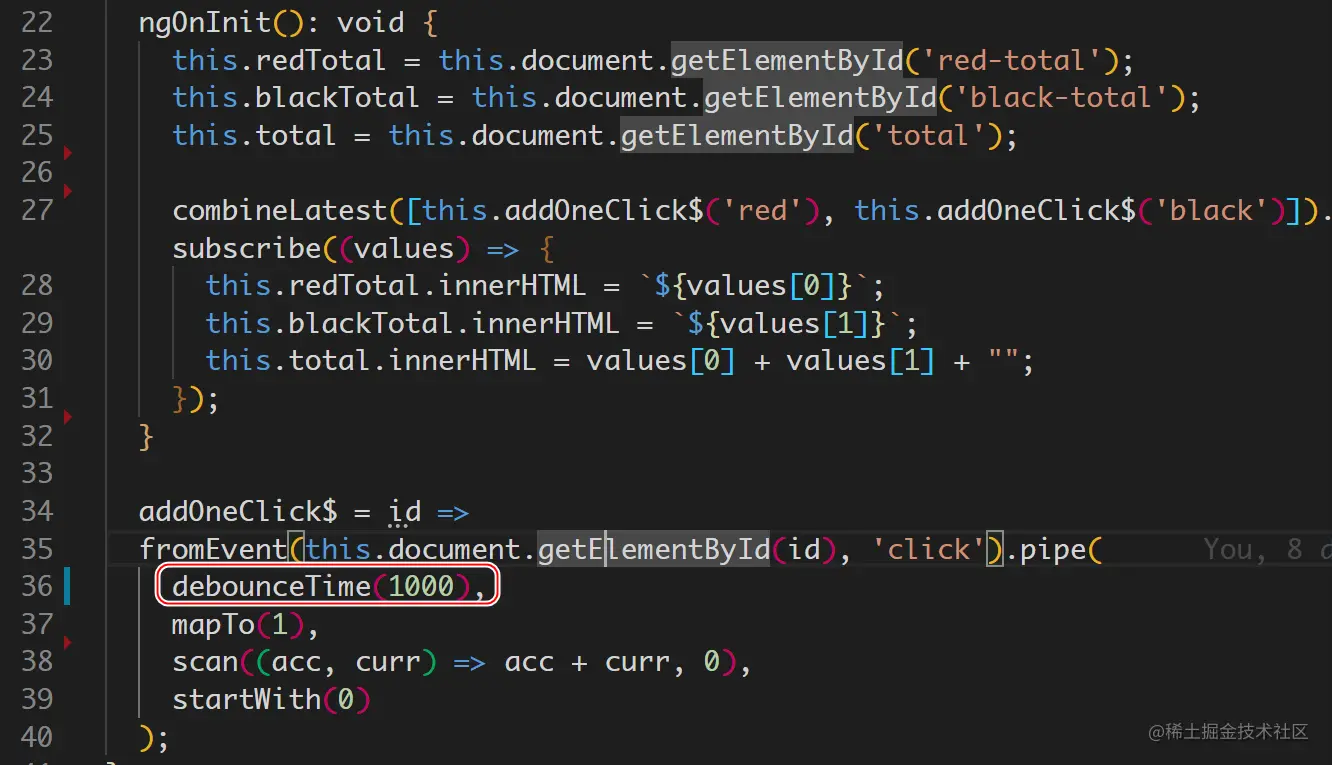Open the git deletion marker above line 27
This screenshot has width=1332, height=765.
(68, 190)
